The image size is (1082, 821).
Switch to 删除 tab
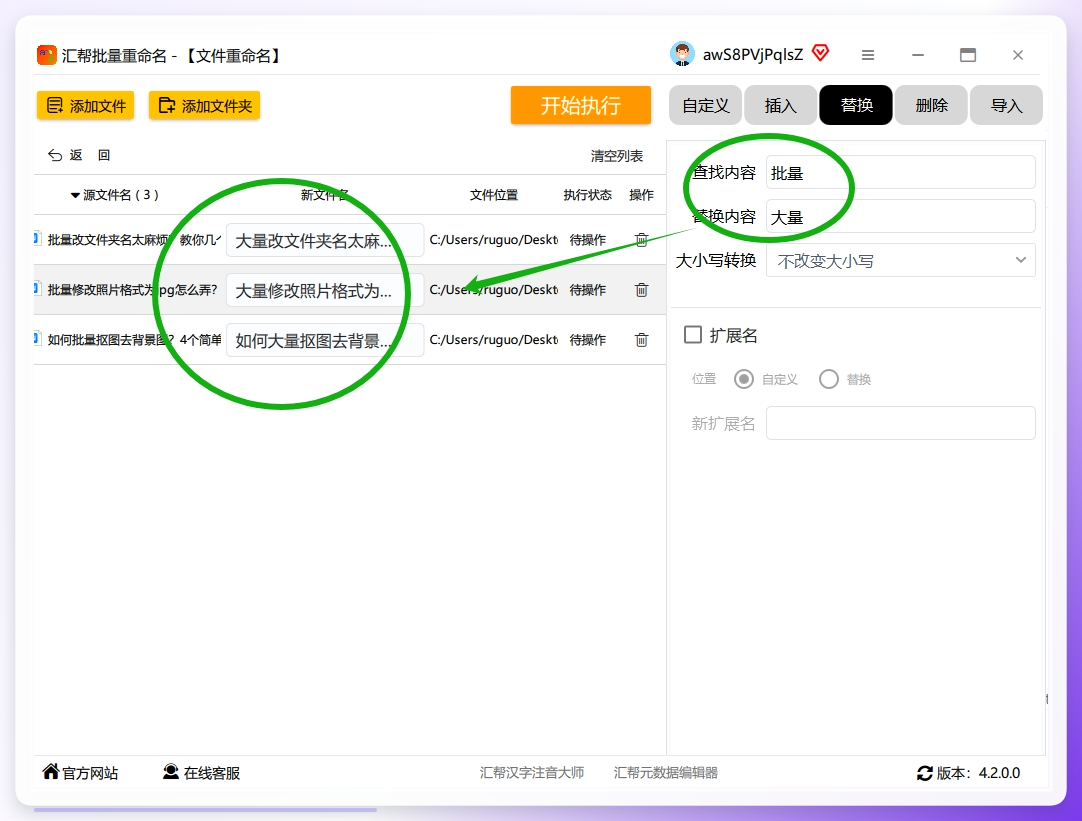932,106
